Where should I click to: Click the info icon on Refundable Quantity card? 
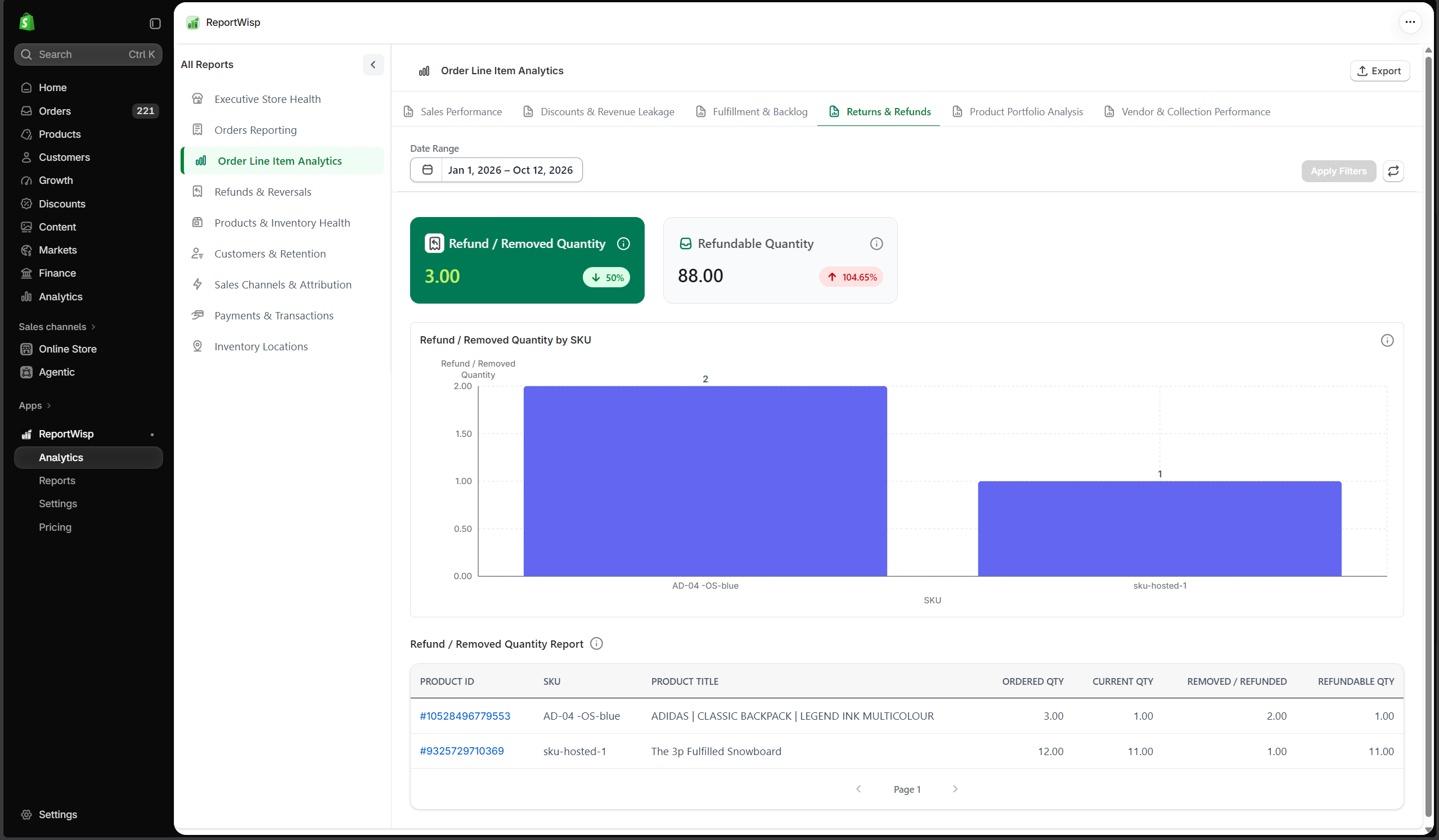point(876,243)
